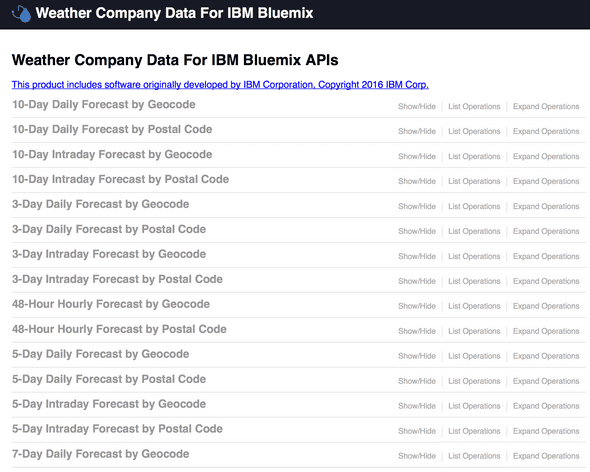Expand Operations for 10-Day Intraday Forecast by Postal Code
The height and width of the screenshot is (472, 590).
pyautogui.click(x=546, y=181)
